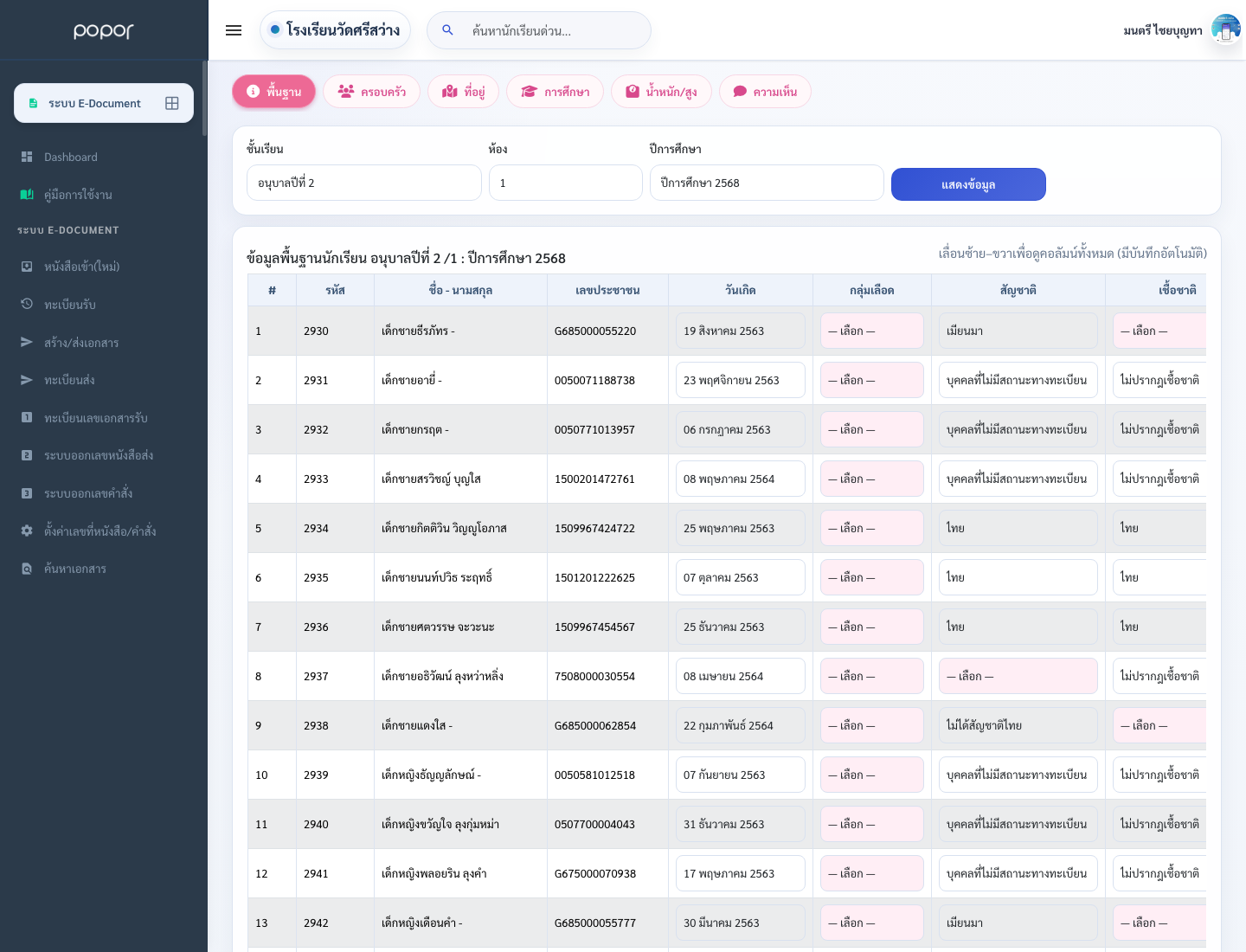Click student code 2942
This screenshot has width=1246, height=952.
coord(316,923)
